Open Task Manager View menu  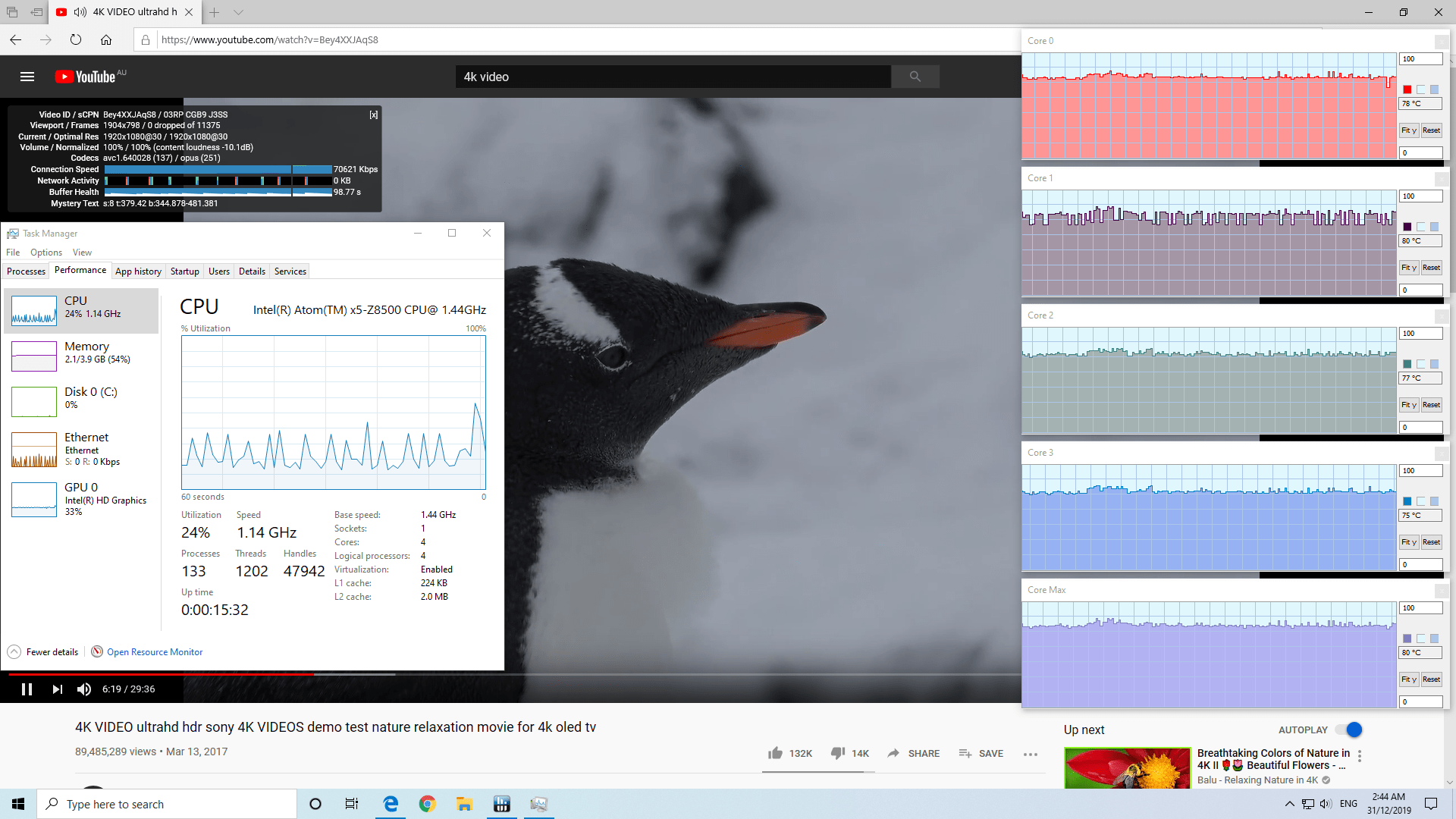(x=82, y=253)
